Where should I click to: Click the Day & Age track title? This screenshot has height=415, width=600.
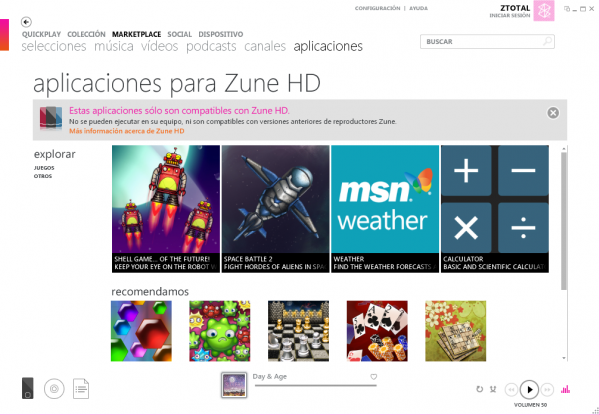270,376
